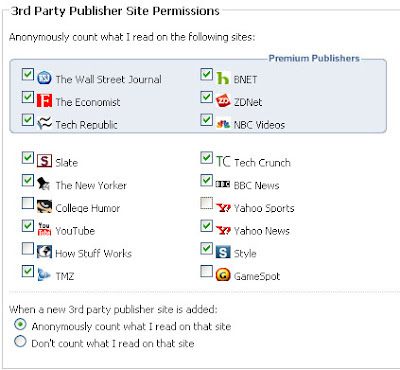Click The New Yorker label
The height and width of the screenshot is (370, 400).
point(91,185)
